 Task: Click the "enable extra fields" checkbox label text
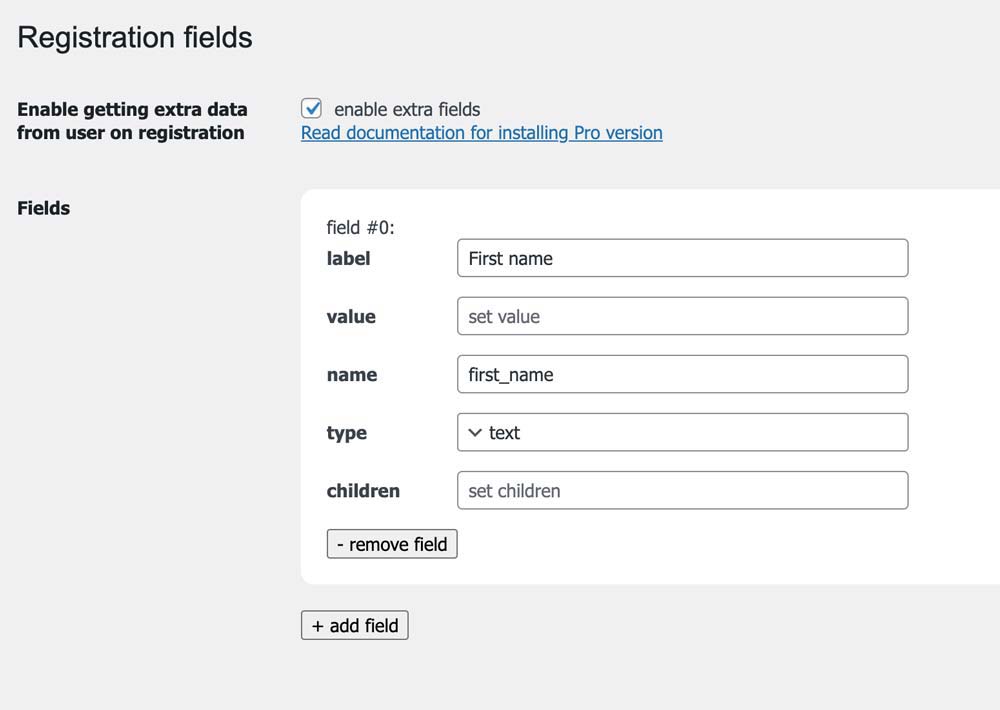pyautogui.click(x=407, y=110)
